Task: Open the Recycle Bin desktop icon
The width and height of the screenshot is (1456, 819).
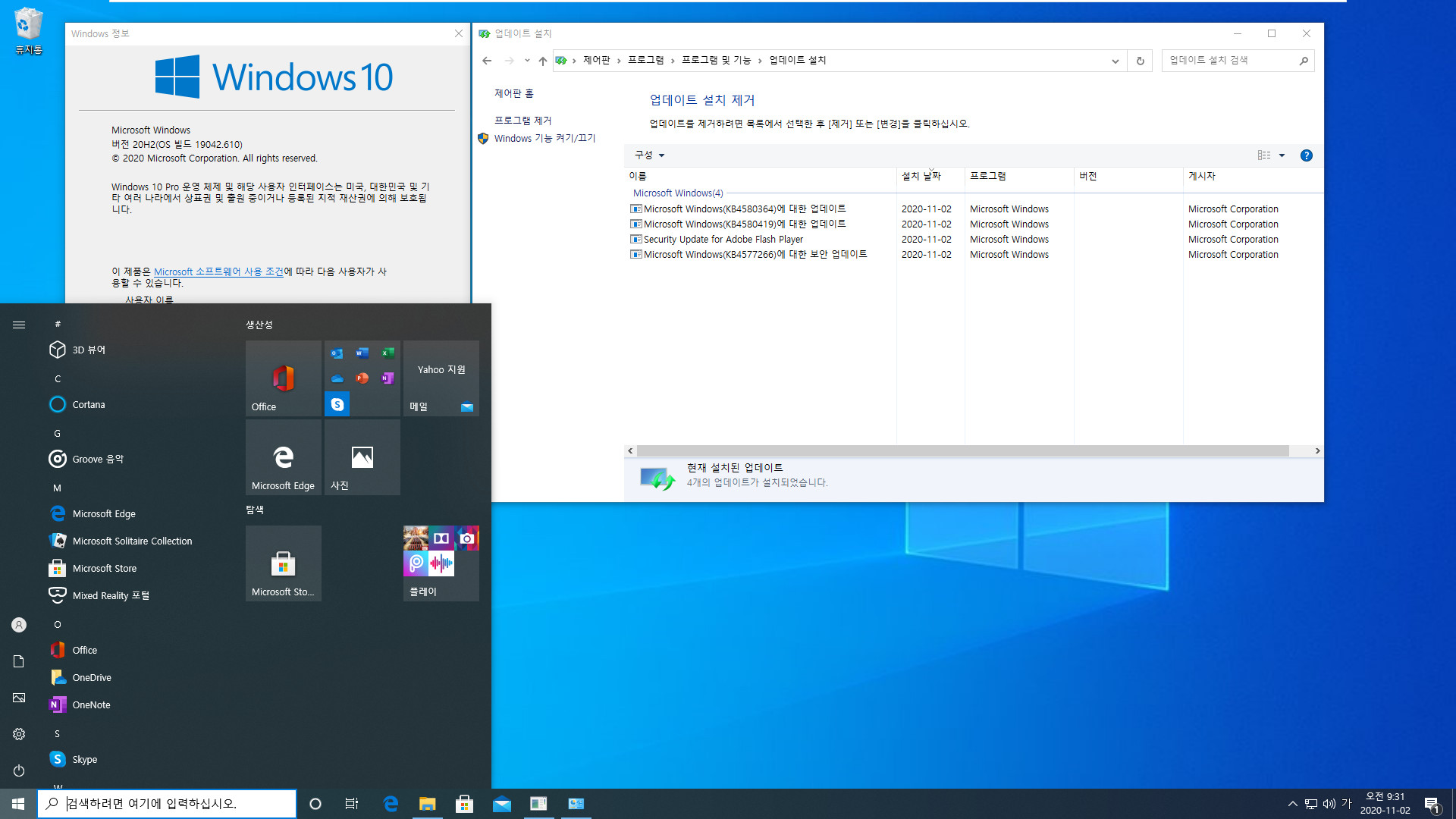Action: [x=28, y=30]
